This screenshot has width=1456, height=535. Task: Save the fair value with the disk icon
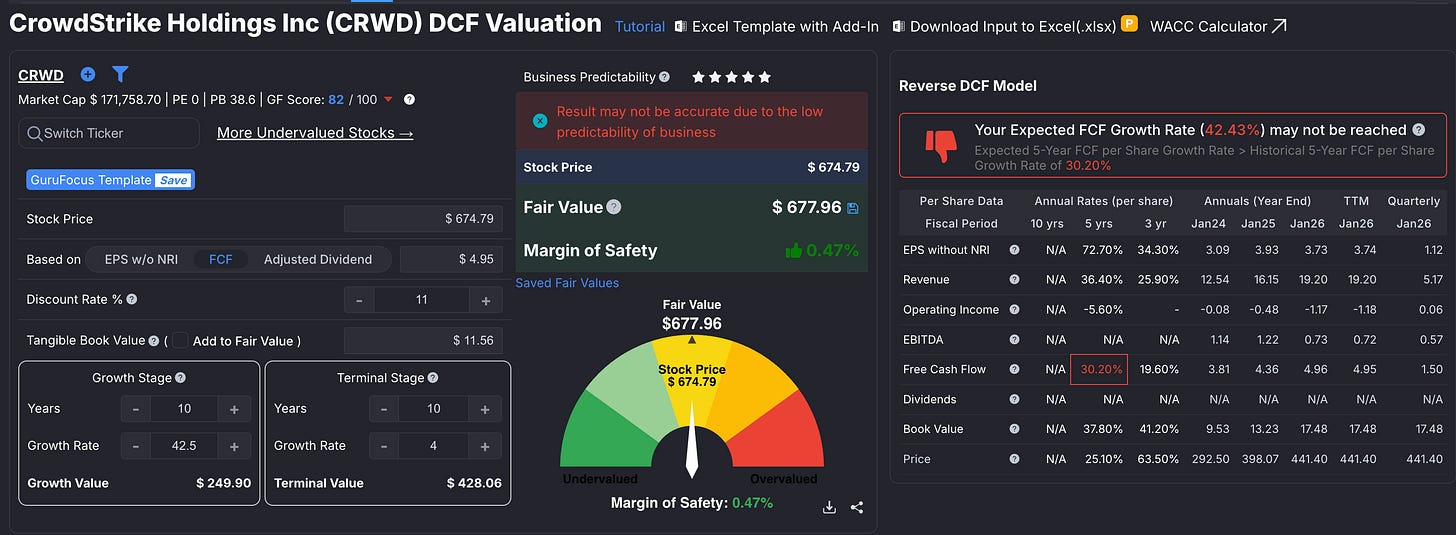click(852, 208)
